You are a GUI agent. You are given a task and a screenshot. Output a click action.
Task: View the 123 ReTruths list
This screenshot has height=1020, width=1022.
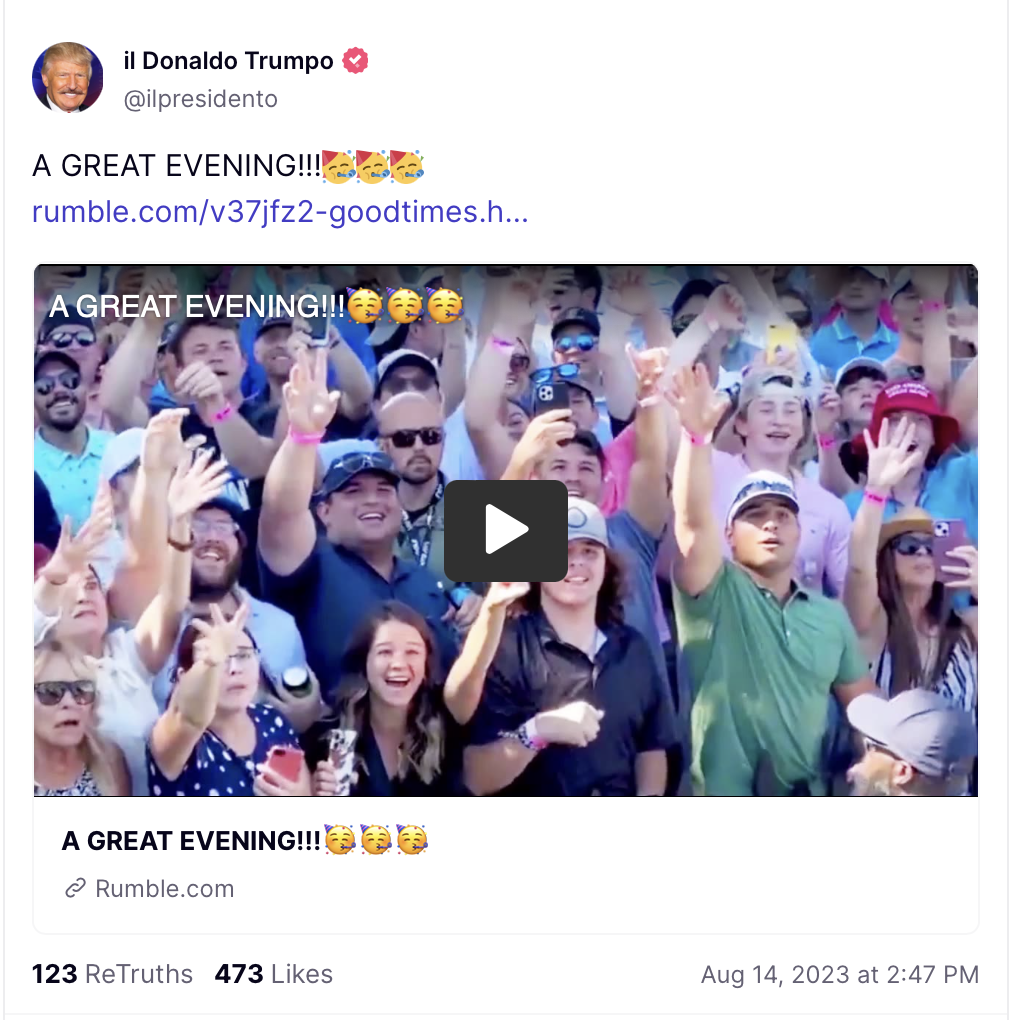point(112,974)
